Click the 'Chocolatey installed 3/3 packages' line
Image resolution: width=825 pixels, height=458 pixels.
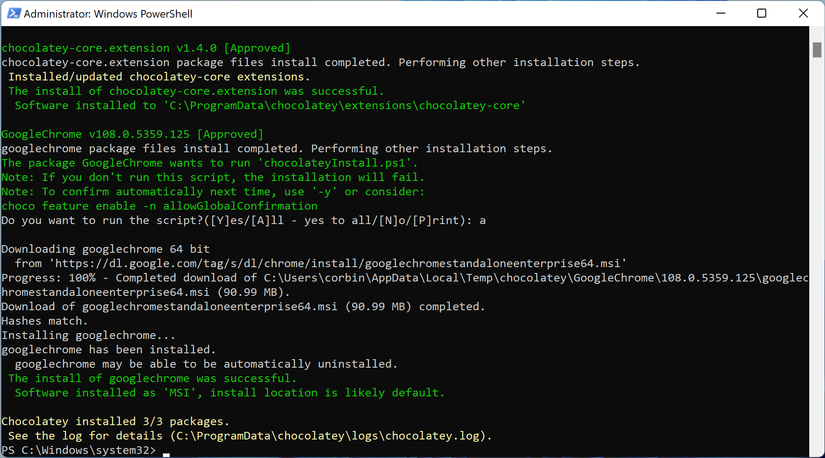click(x=116, y=422)
